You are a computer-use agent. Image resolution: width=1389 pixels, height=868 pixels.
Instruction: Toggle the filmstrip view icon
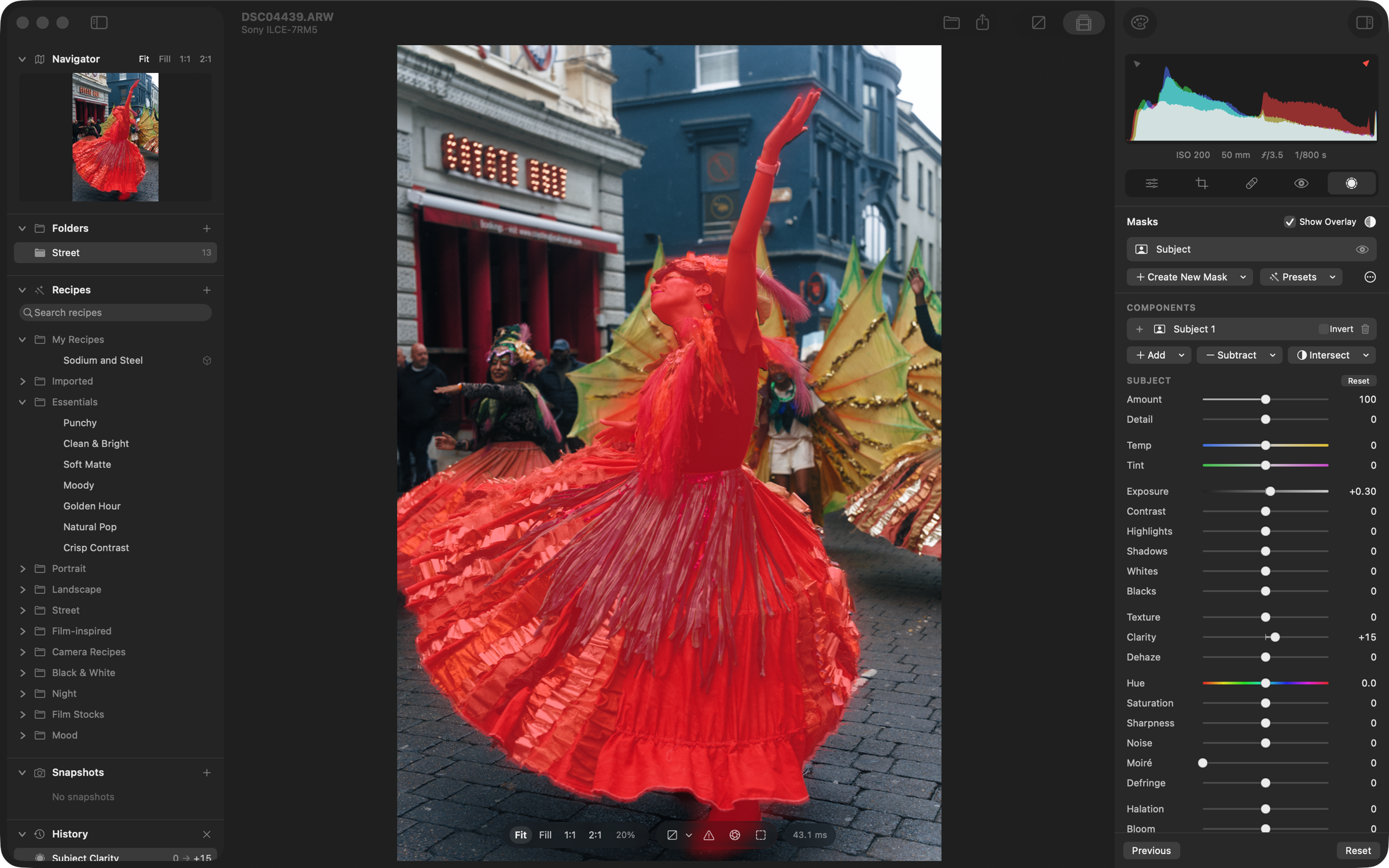click(1084, 23)
